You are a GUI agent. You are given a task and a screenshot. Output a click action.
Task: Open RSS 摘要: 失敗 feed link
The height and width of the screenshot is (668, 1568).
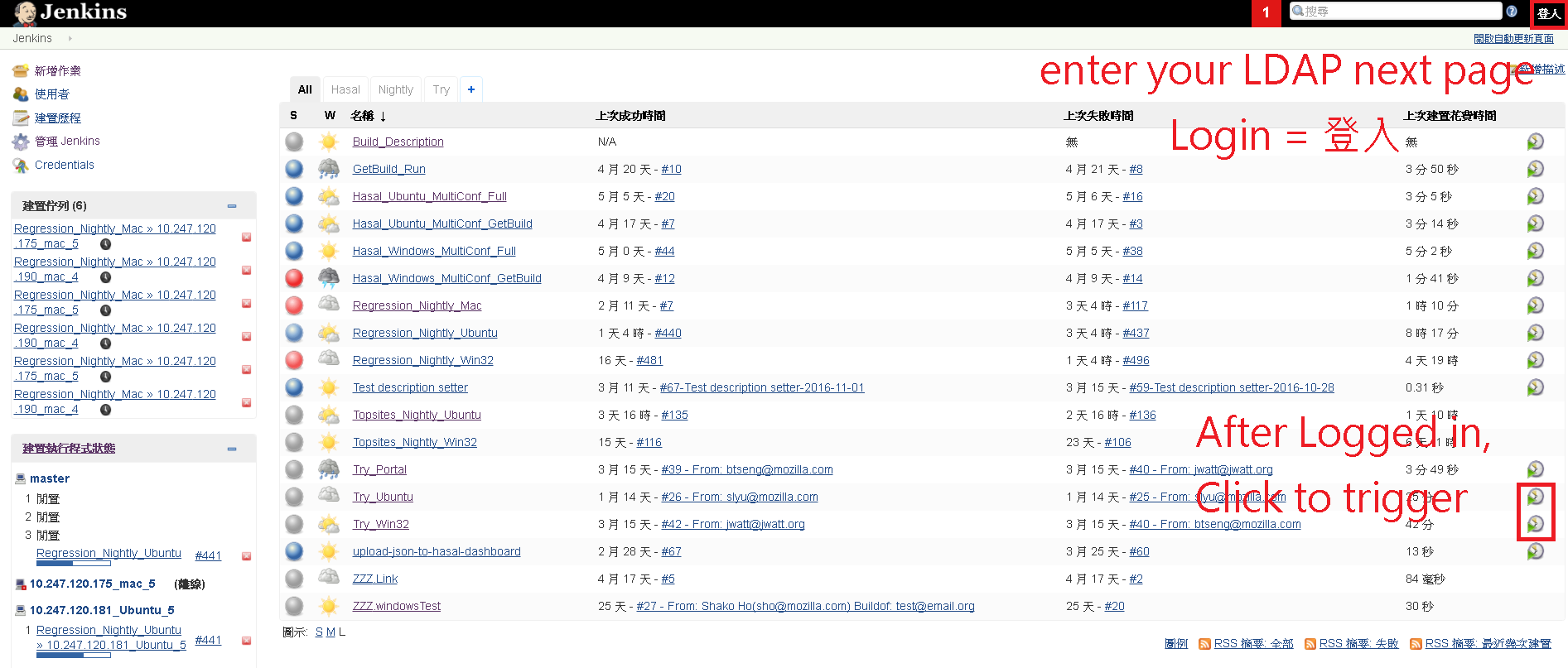click(1358, 643)
